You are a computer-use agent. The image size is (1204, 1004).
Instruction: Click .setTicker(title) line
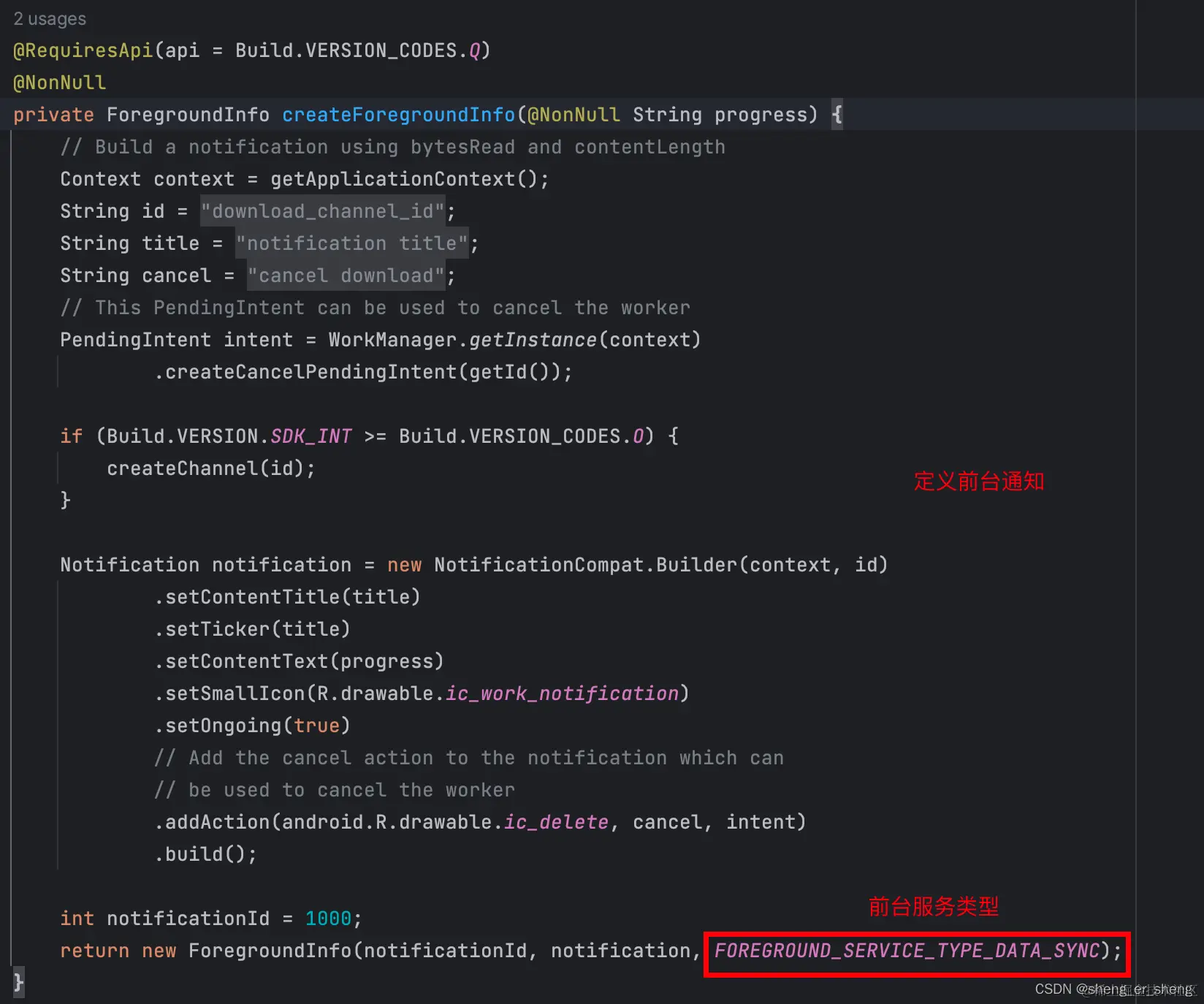click(x=253, y=629)
